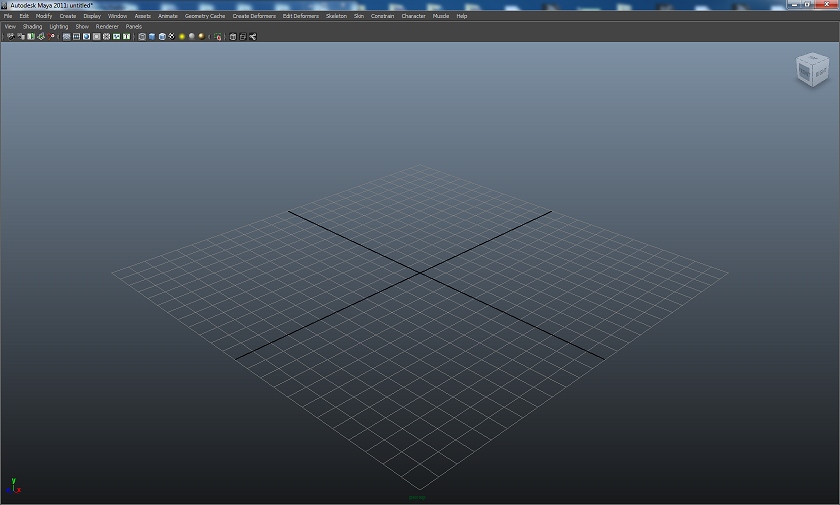Screen dimensions: 840x505
Task: Click the rightmost panel toolbar icon
Action: (253, 36)
